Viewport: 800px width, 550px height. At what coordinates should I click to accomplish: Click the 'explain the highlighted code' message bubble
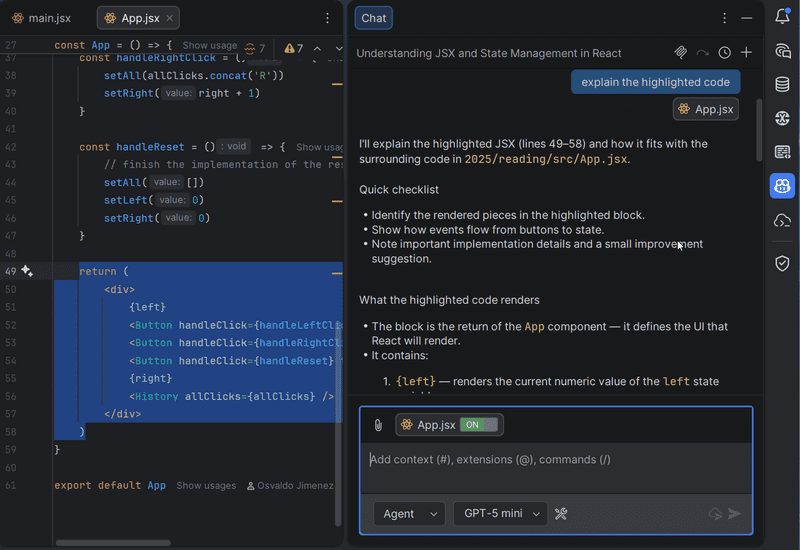(655, 82)
